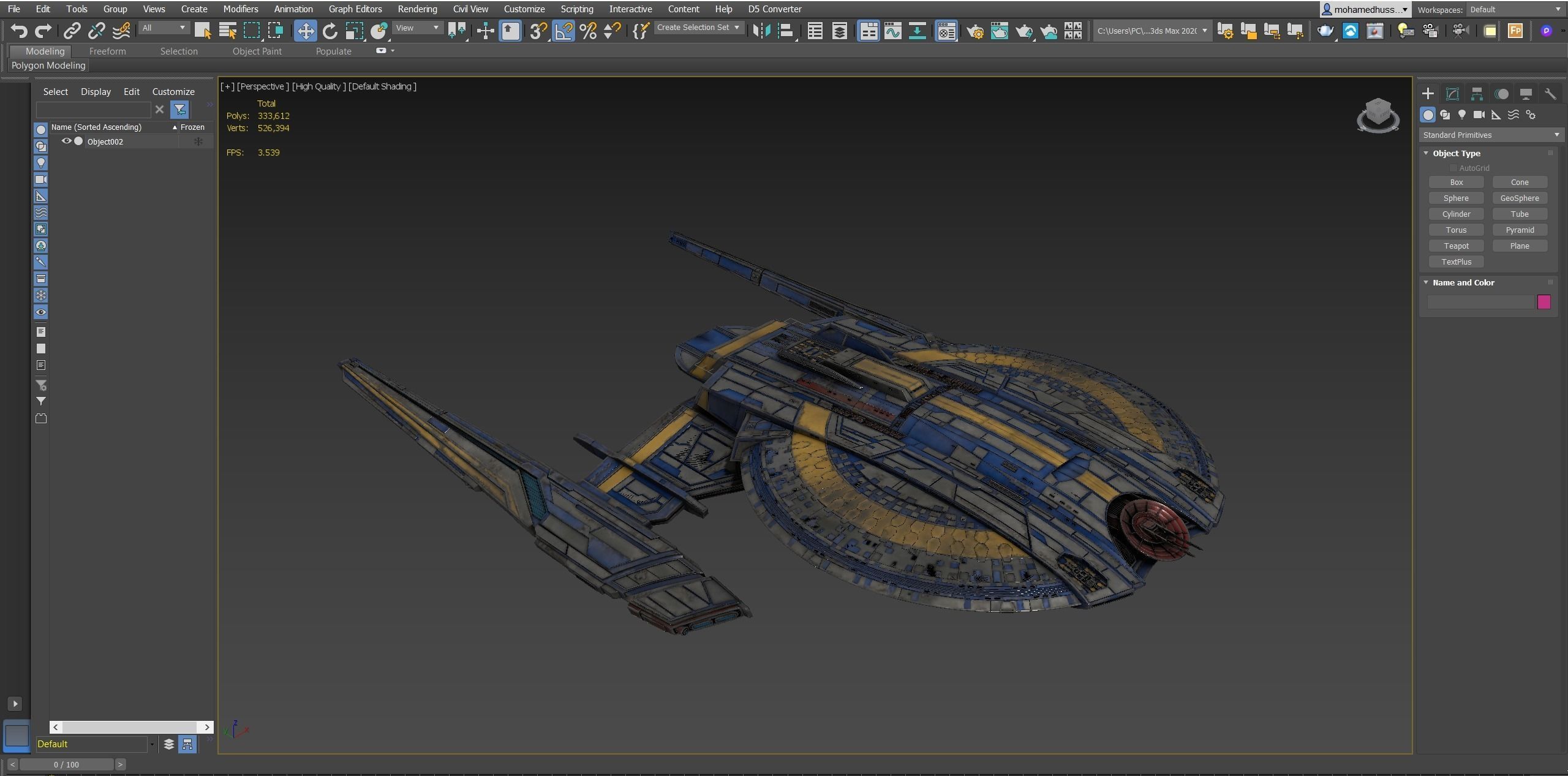The height and width of the screenshot is (776, 1568).
Task: Toggle Display Geometry filter in explorer
Action: point(41,130)
